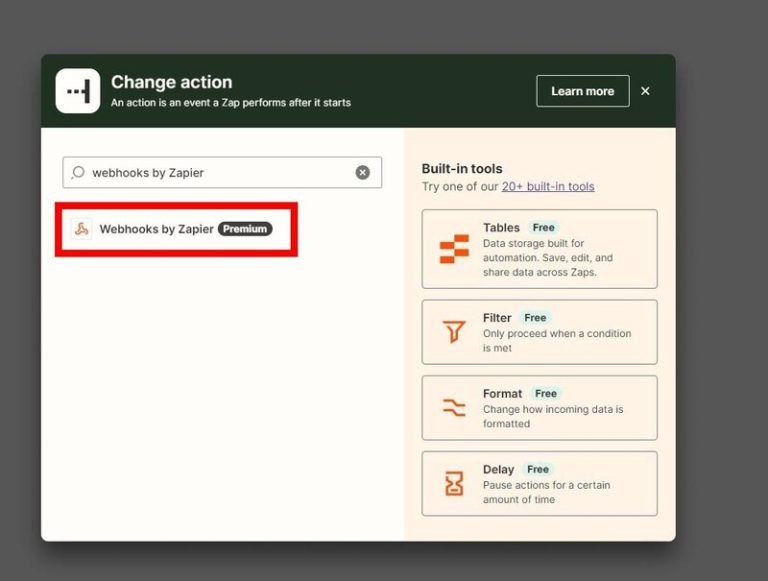Viewport: 768px width, 581px height.
Task: Click the Free badge on Delay
Action: pos(538,469)
